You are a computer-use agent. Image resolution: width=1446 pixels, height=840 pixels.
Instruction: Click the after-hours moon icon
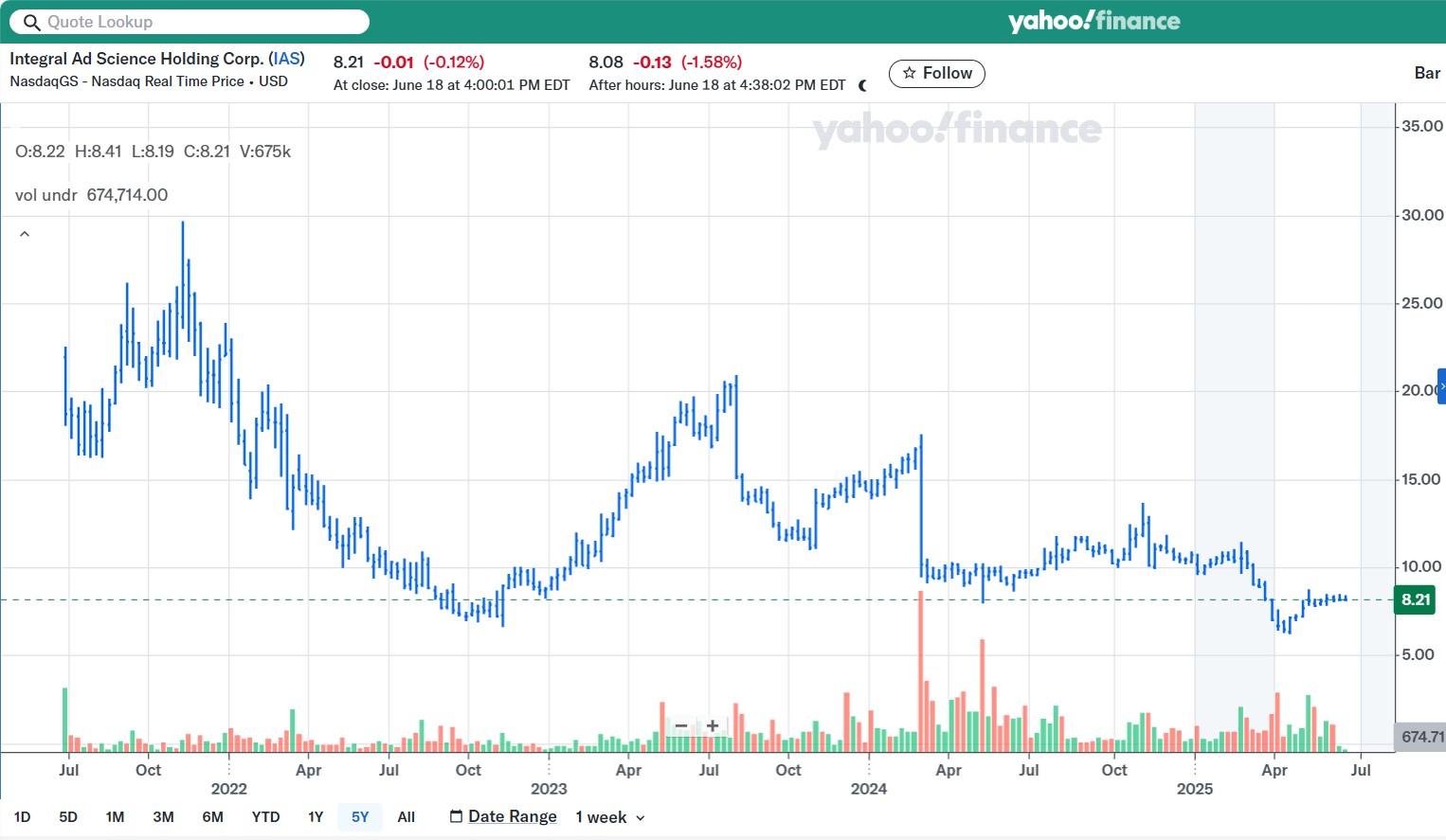click(862, 85)
